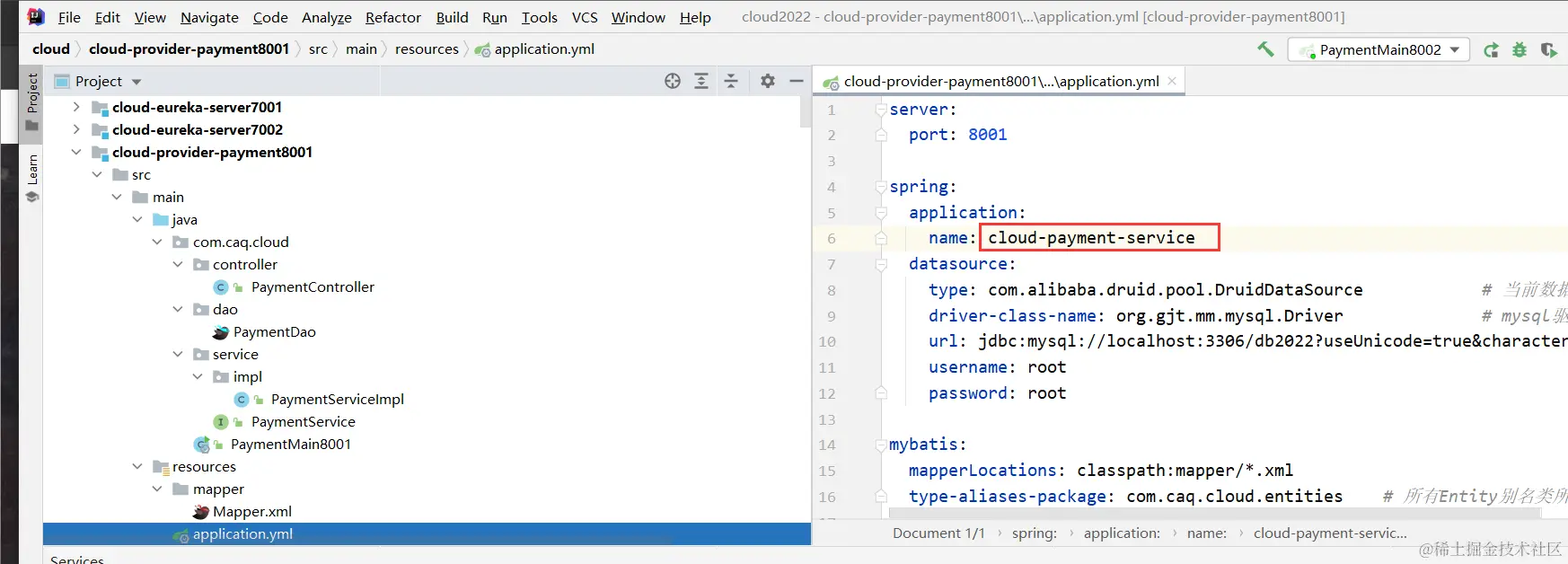Click the Select Opened File target icon
This screenshot has width=1568, height=564.
[673, 81]
